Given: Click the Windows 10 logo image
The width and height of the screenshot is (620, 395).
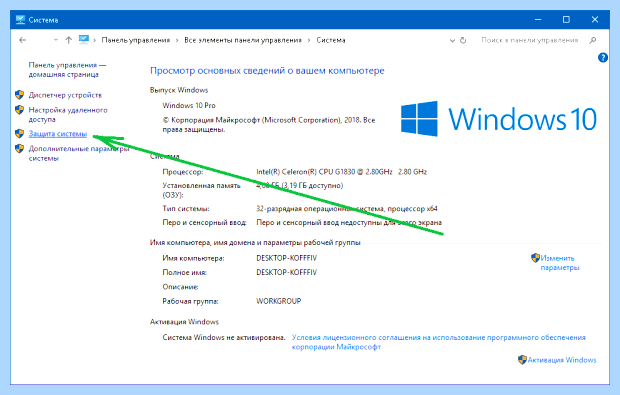Looking at the screenshot, I should [499, 119].
